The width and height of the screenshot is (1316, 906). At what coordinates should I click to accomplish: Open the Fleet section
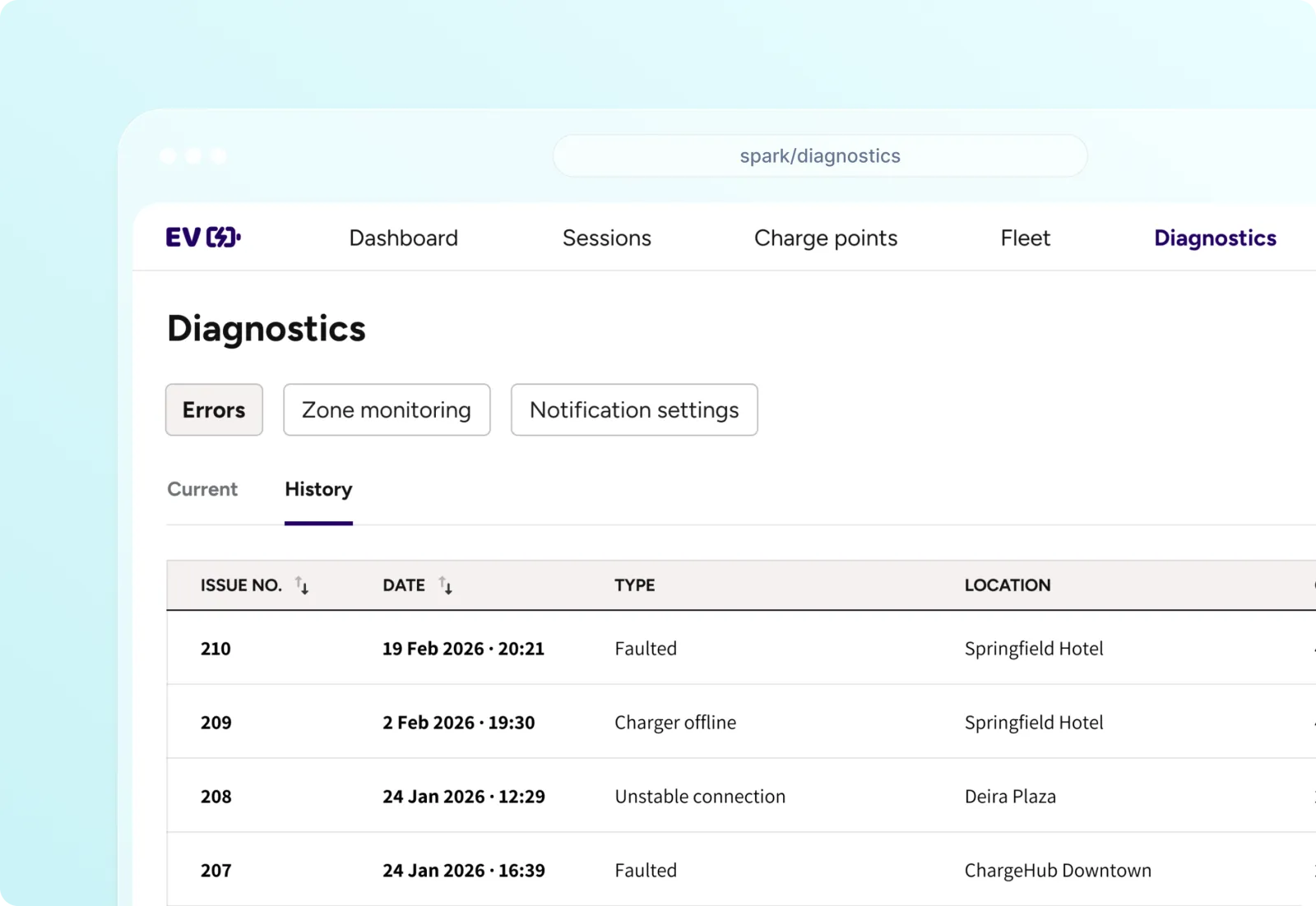(1025, 238)
